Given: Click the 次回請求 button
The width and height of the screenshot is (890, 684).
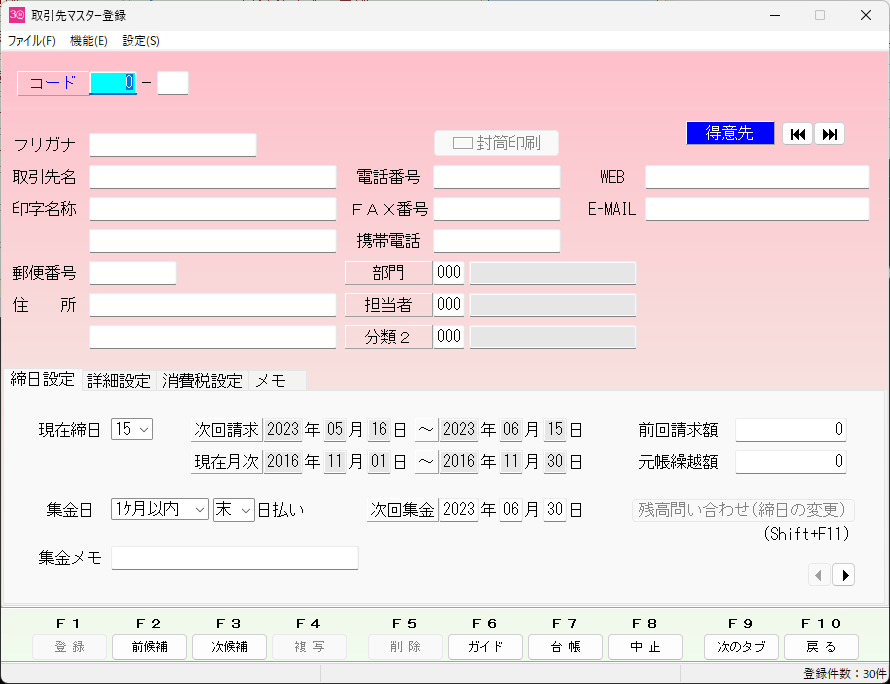Looking at the screenshot, I should [226, 430].
